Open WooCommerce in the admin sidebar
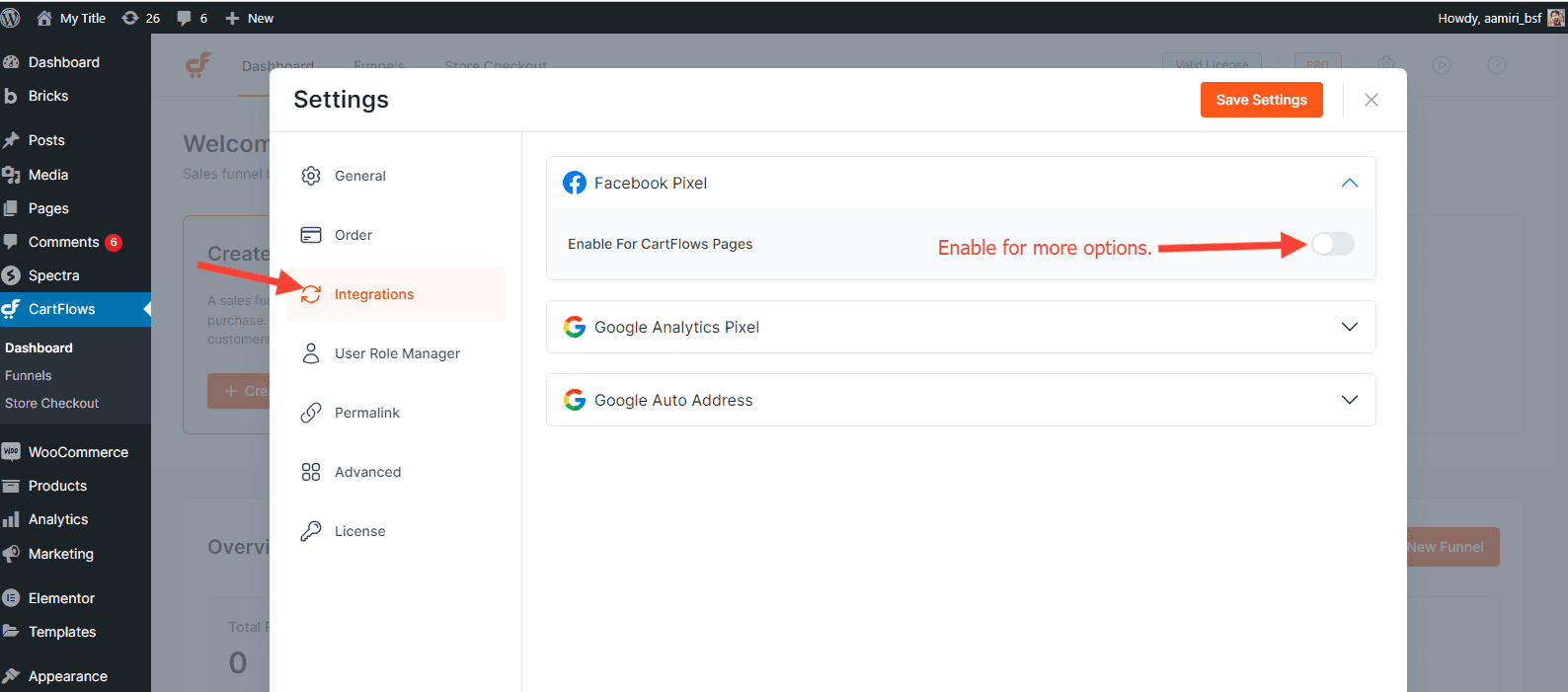 77,452
